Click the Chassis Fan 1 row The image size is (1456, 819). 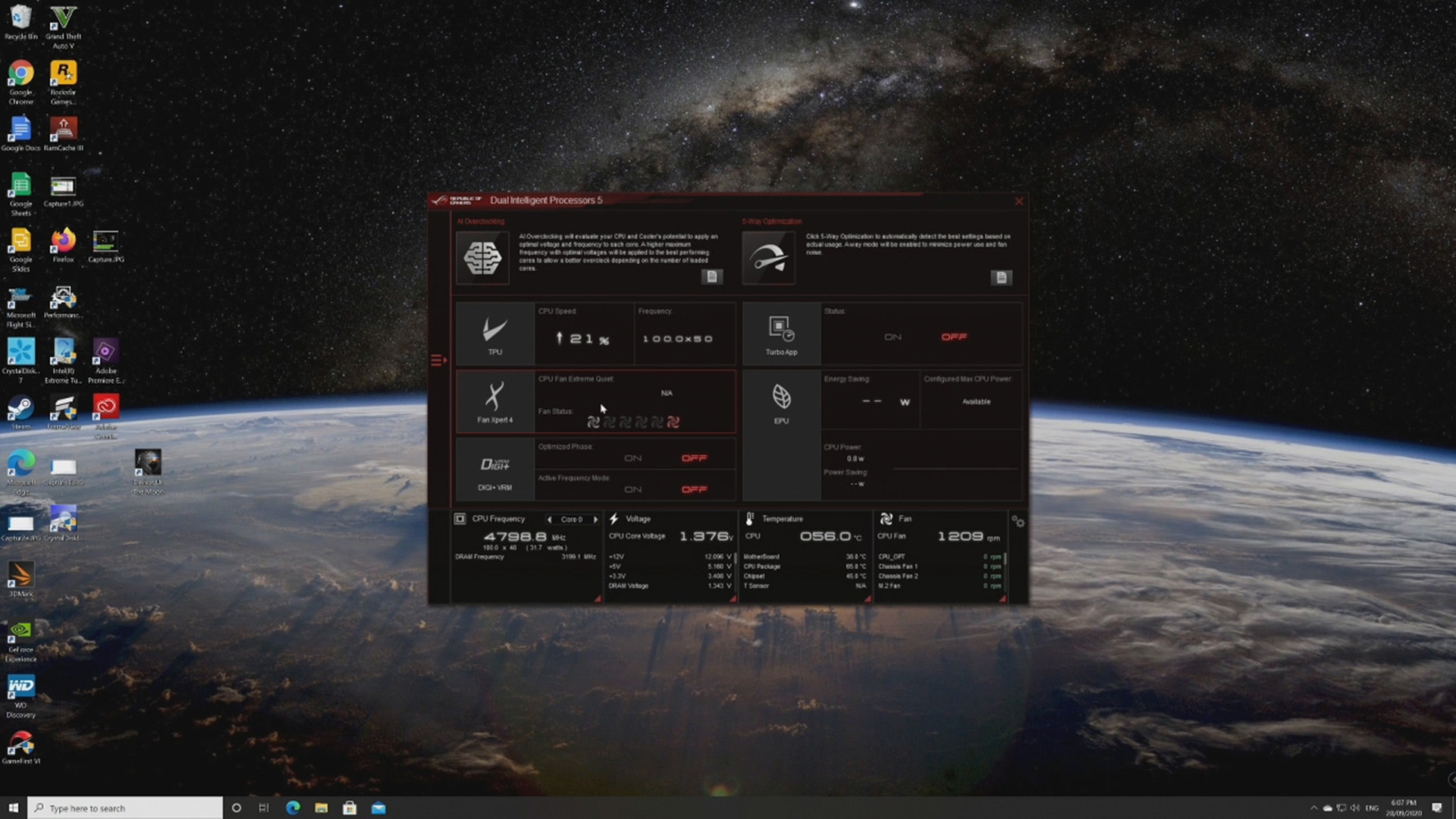click(x=940, y=566)
